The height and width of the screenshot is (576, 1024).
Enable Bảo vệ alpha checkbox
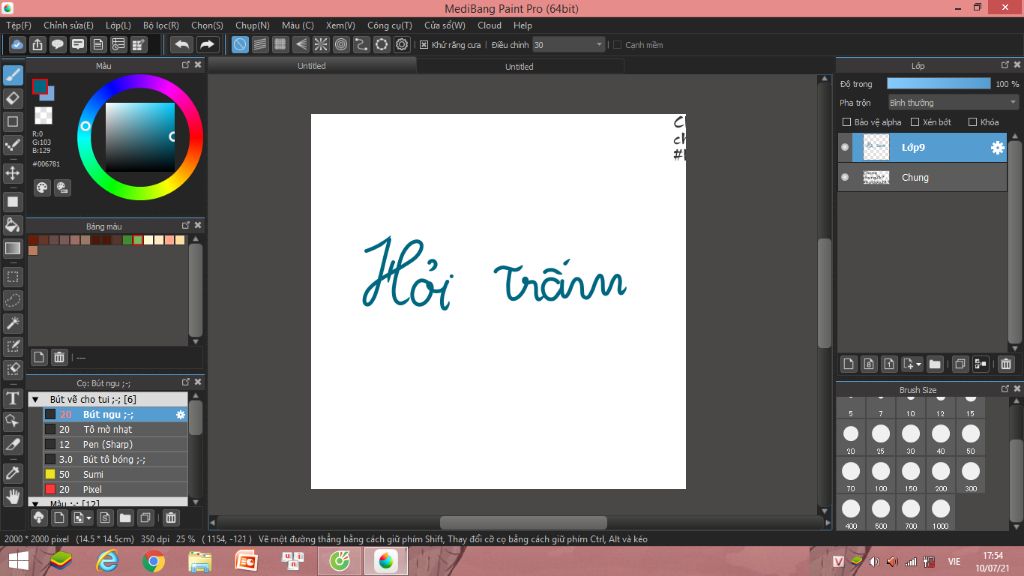pos(847,122)
